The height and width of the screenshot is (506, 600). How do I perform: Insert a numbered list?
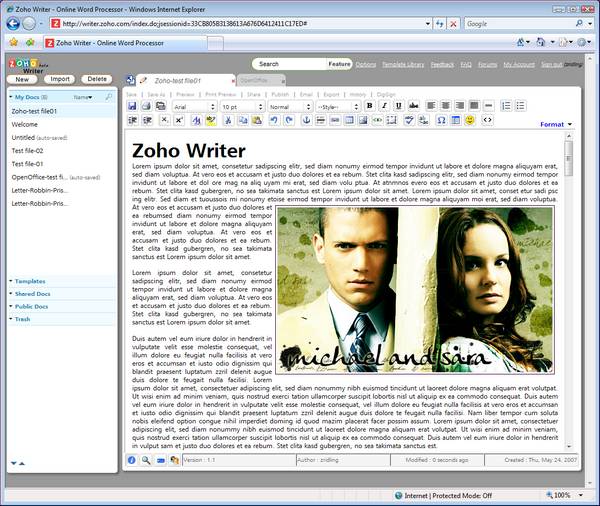click(x=506, y=106)
